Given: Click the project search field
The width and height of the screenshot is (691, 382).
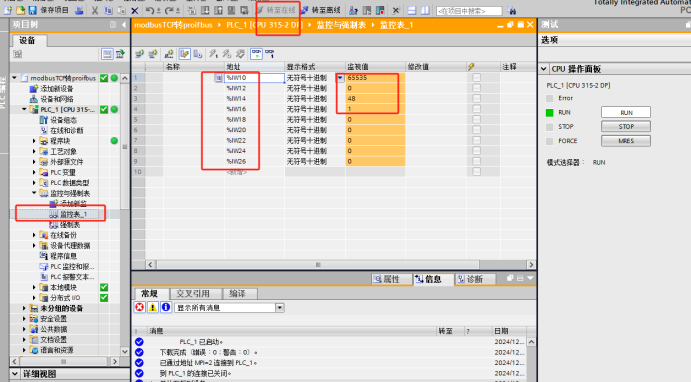Looking at the screenshot, I should [469, 11].
